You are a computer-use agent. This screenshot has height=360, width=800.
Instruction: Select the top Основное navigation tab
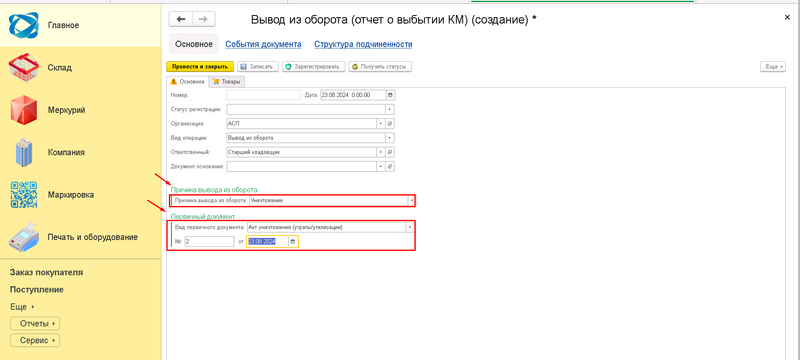pyautogui.click(x=194, y=44)
